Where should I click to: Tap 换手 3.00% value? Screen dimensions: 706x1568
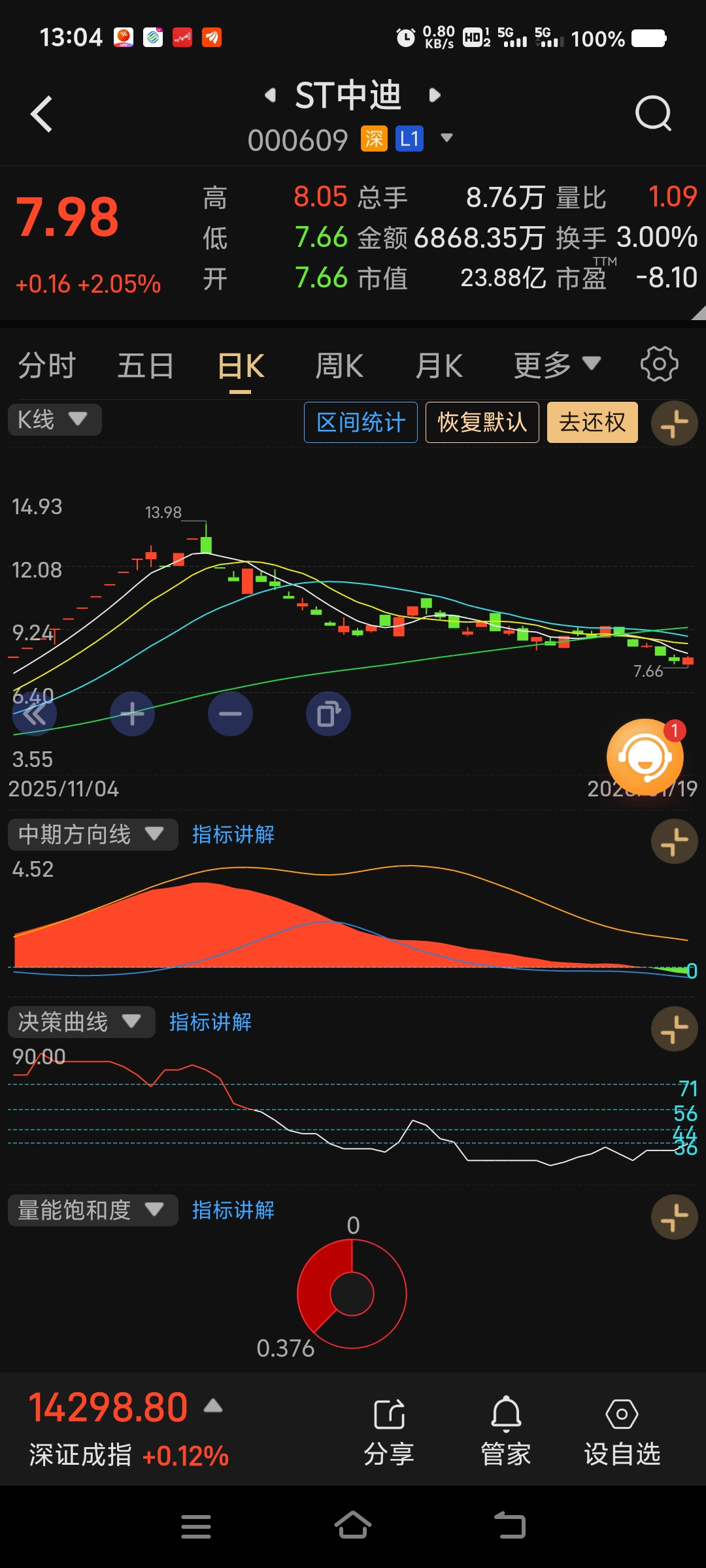[657, 238]
